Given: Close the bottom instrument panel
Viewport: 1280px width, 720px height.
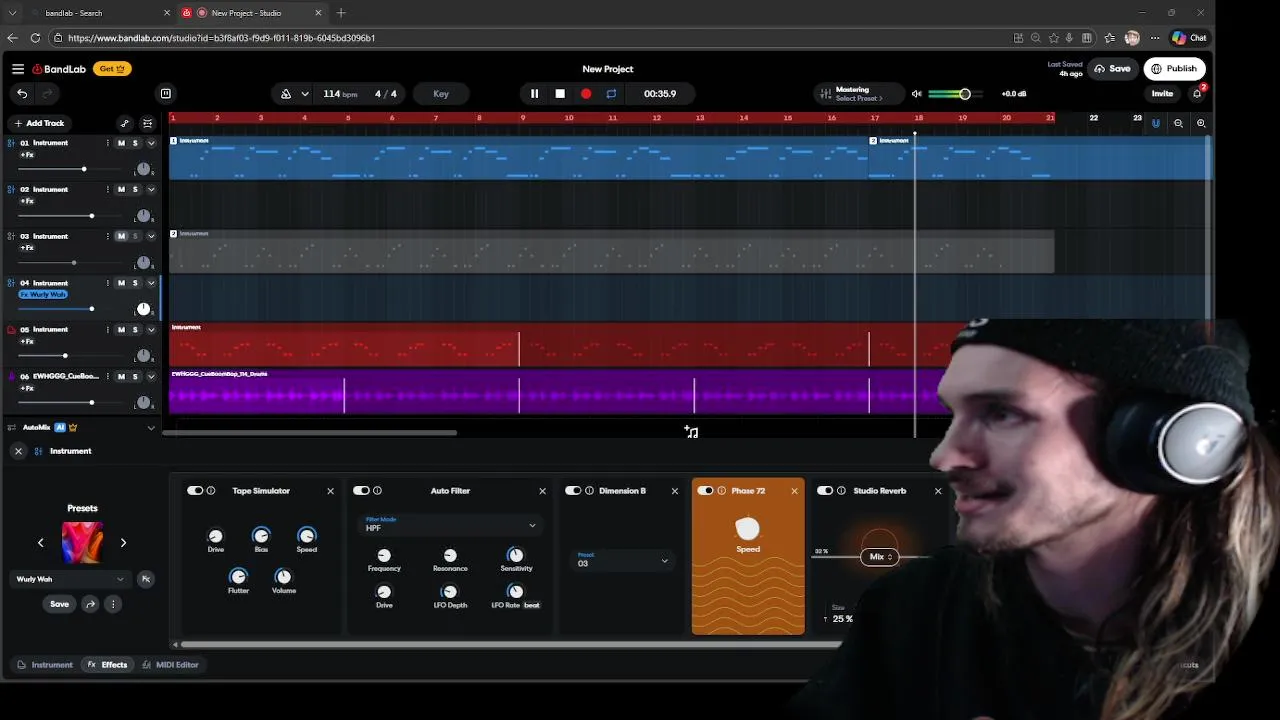Looking at the screenshot, I should coord(18,451).
